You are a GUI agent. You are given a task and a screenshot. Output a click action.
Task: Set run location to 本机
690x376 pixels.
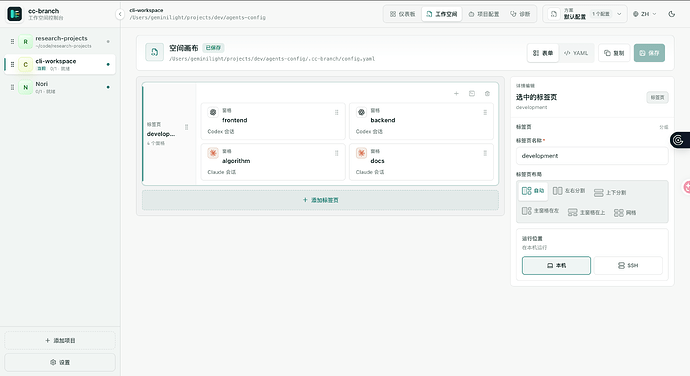pos(556,265)
